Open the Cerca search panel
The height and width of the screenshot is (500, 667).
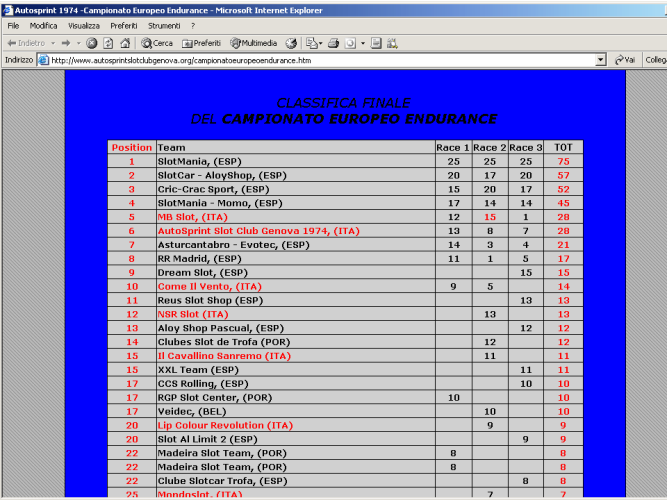pos(157,43)
